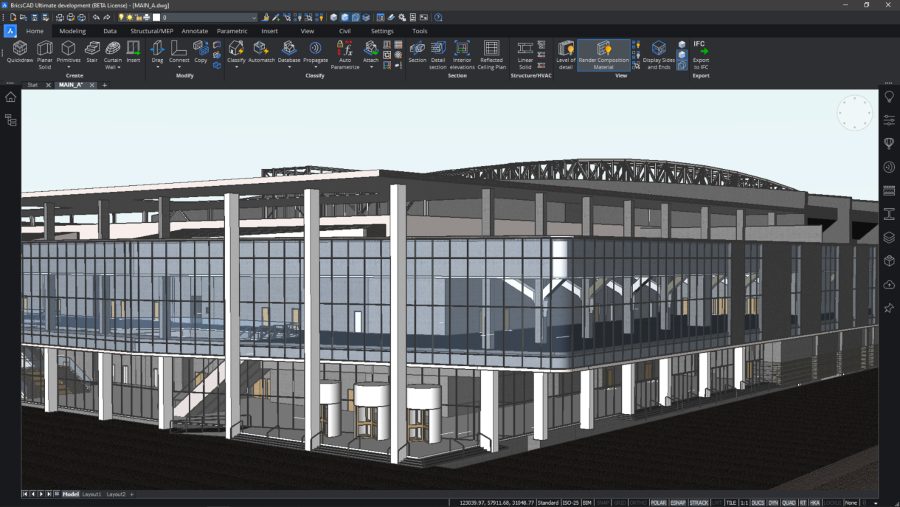Select the Display Sides and Ends tool
900x507 pixels.
658,52
